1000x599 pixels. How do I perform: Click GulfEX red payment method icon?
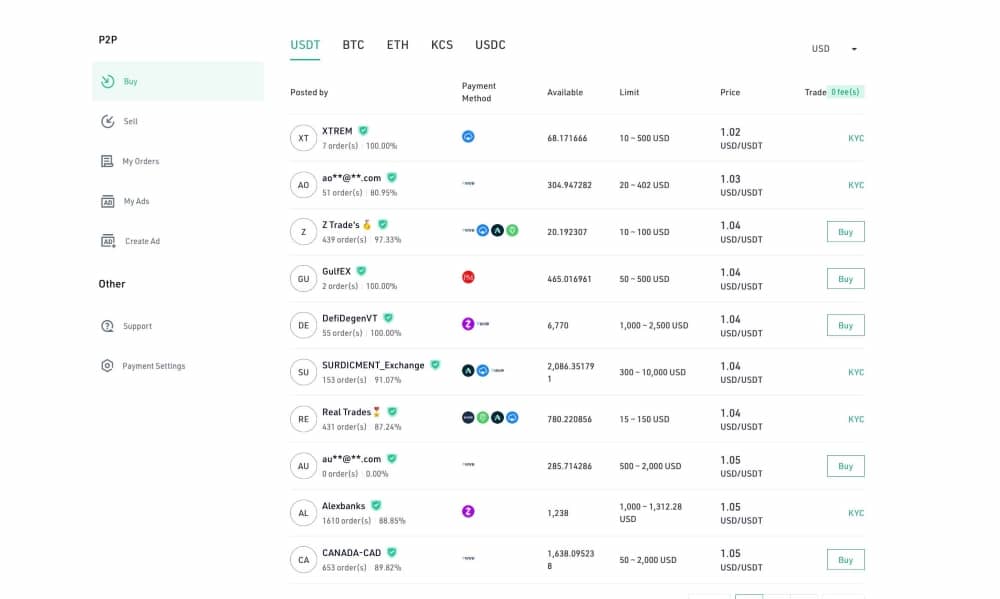[x=468, y=277]
